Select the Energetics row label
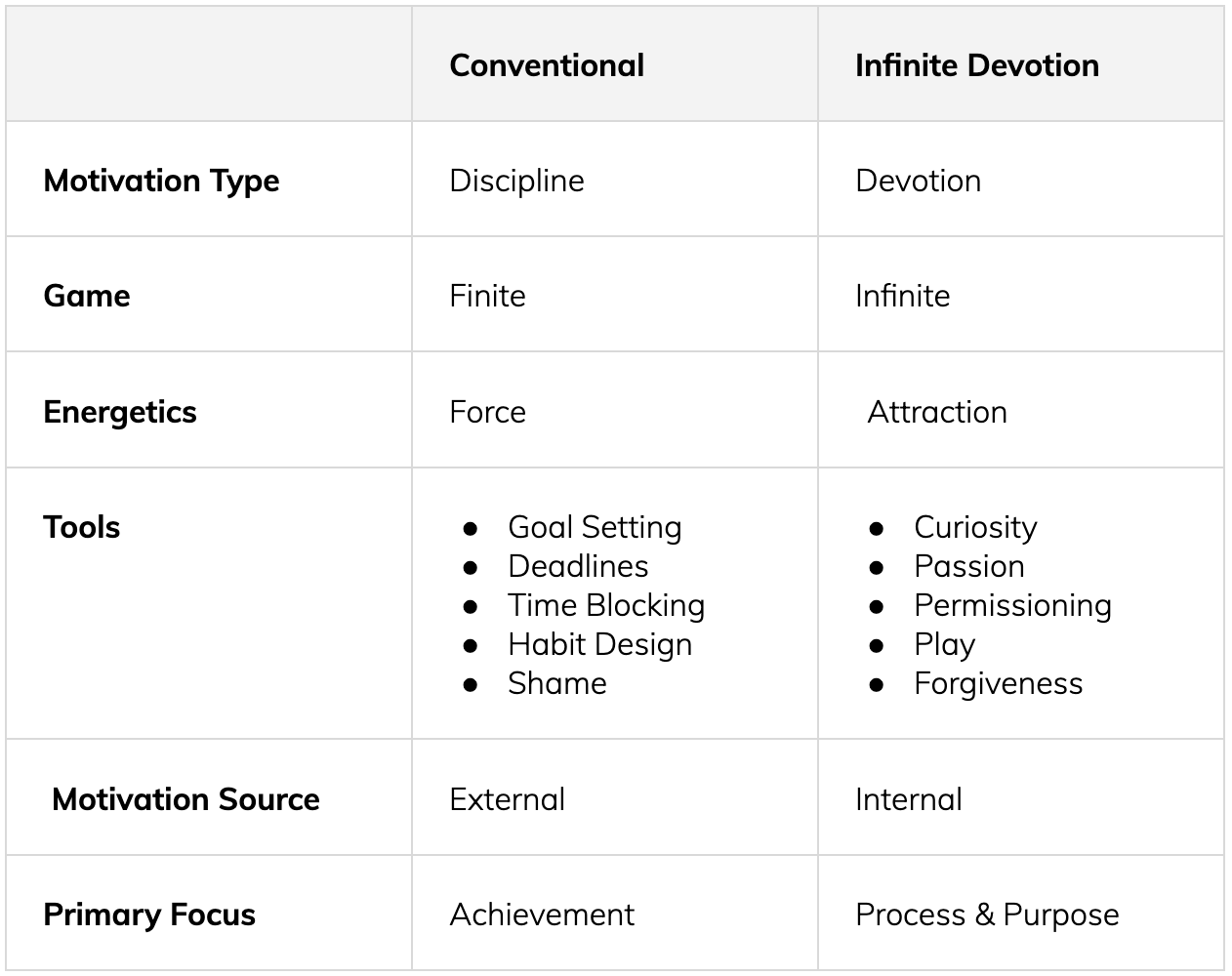Screen dimensions: 1232x976 [x=120, y=413]
